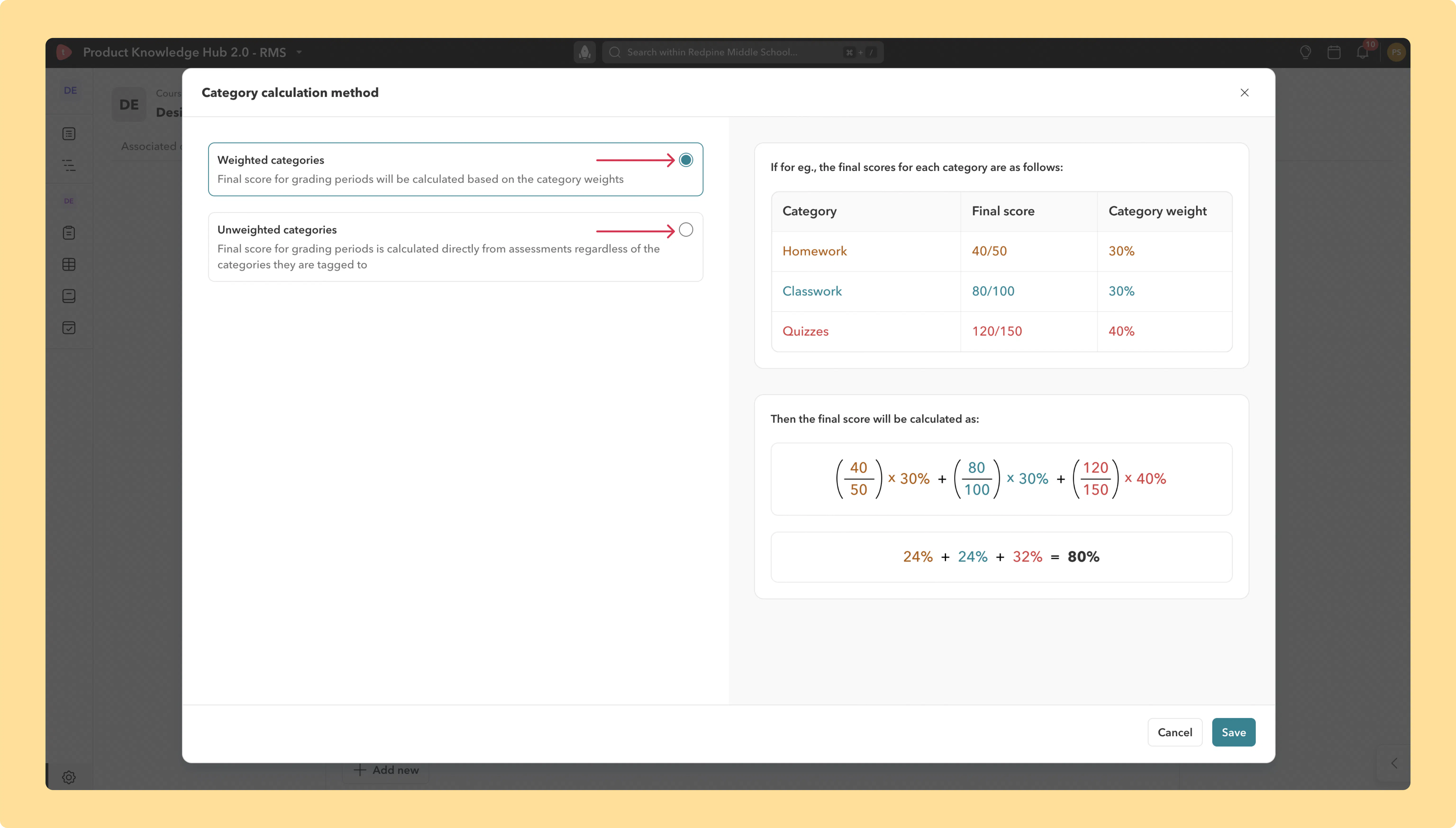The image size is (1456, 828).
Task: Collapse the right side panel chevron
Action: point(1394,763)
